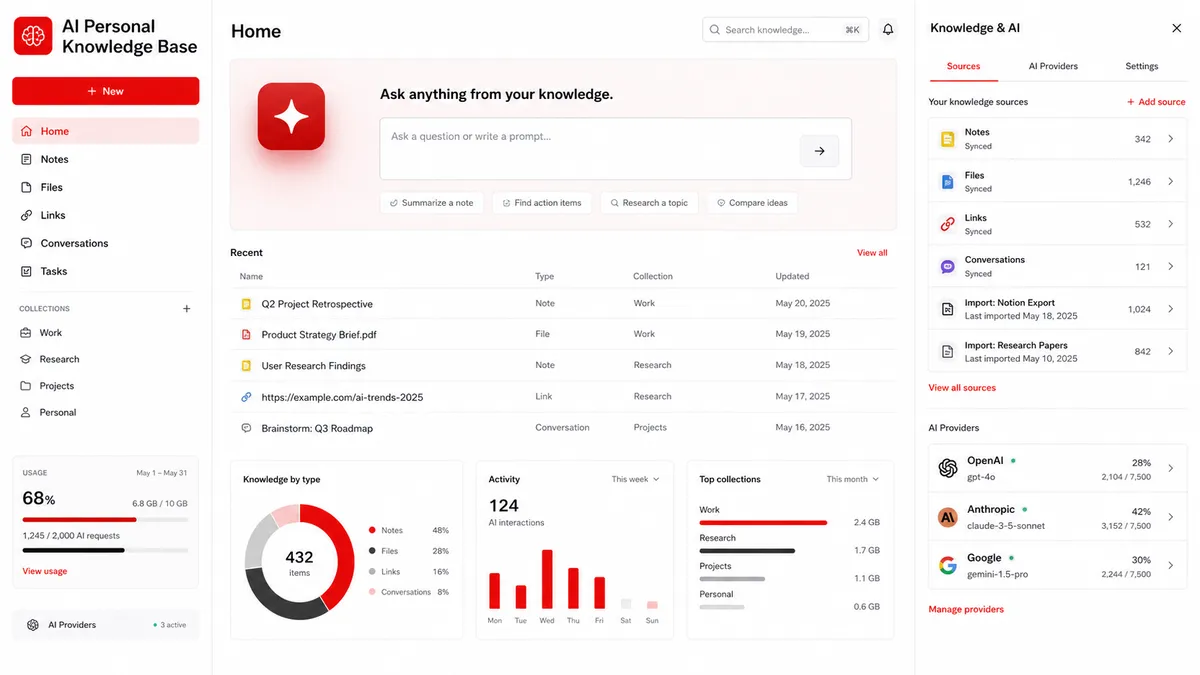Image resolution: width=1200 pixels, height=675 pixels.
Task: Click View all sources link
Action: tap(962, 388)
